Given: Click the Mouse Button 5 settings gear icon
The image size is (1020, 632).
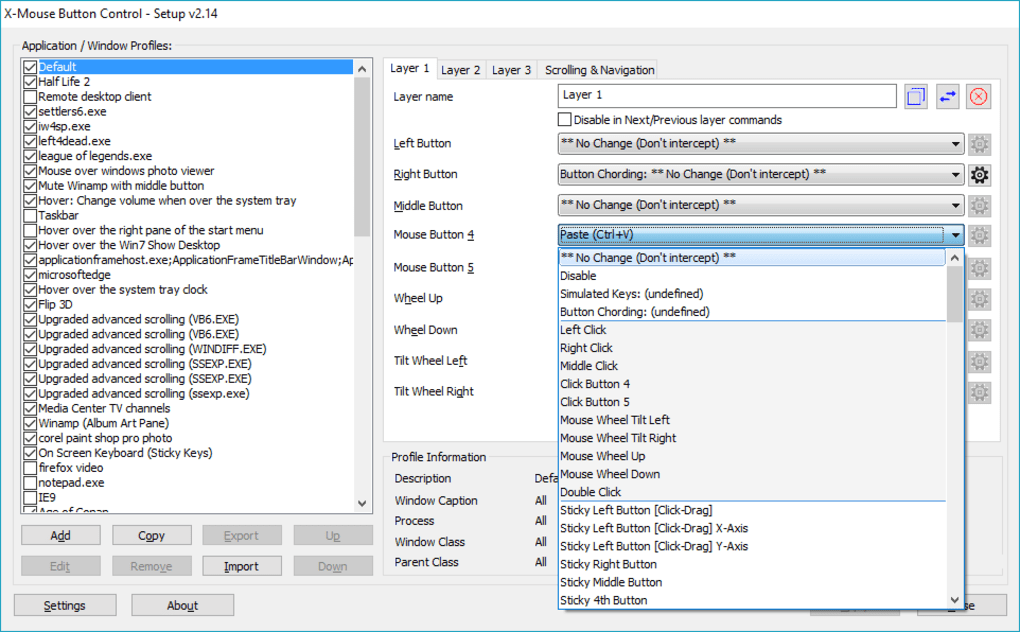Looking at the screenshot, I should click(x=978, y=267).
